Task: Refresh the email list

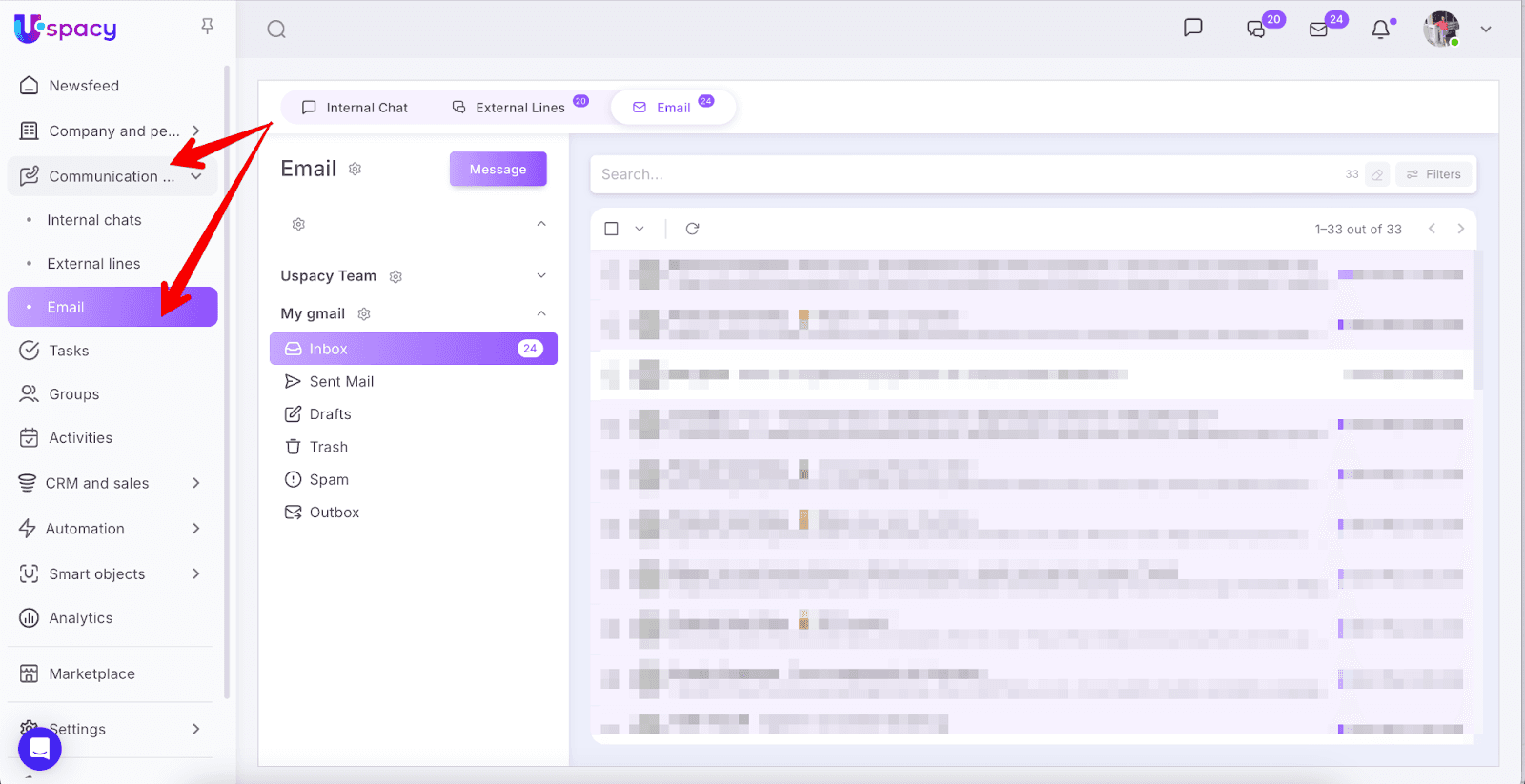Action: click(693, 229)
